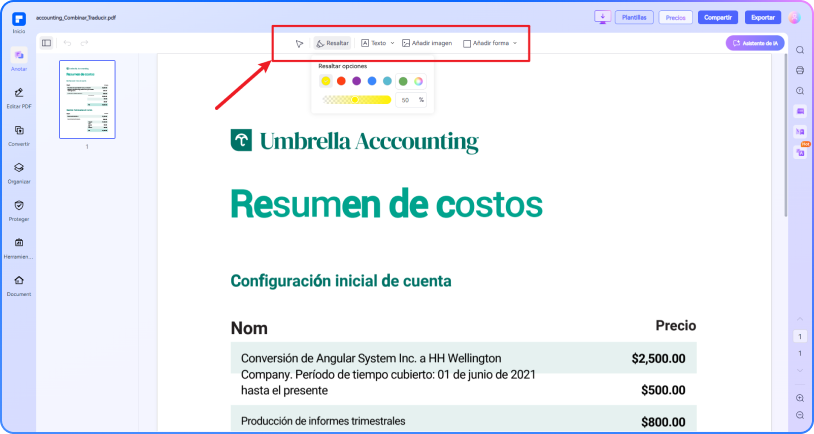
Task: Pick the green highlight color
Action: (x=403, y=81)
